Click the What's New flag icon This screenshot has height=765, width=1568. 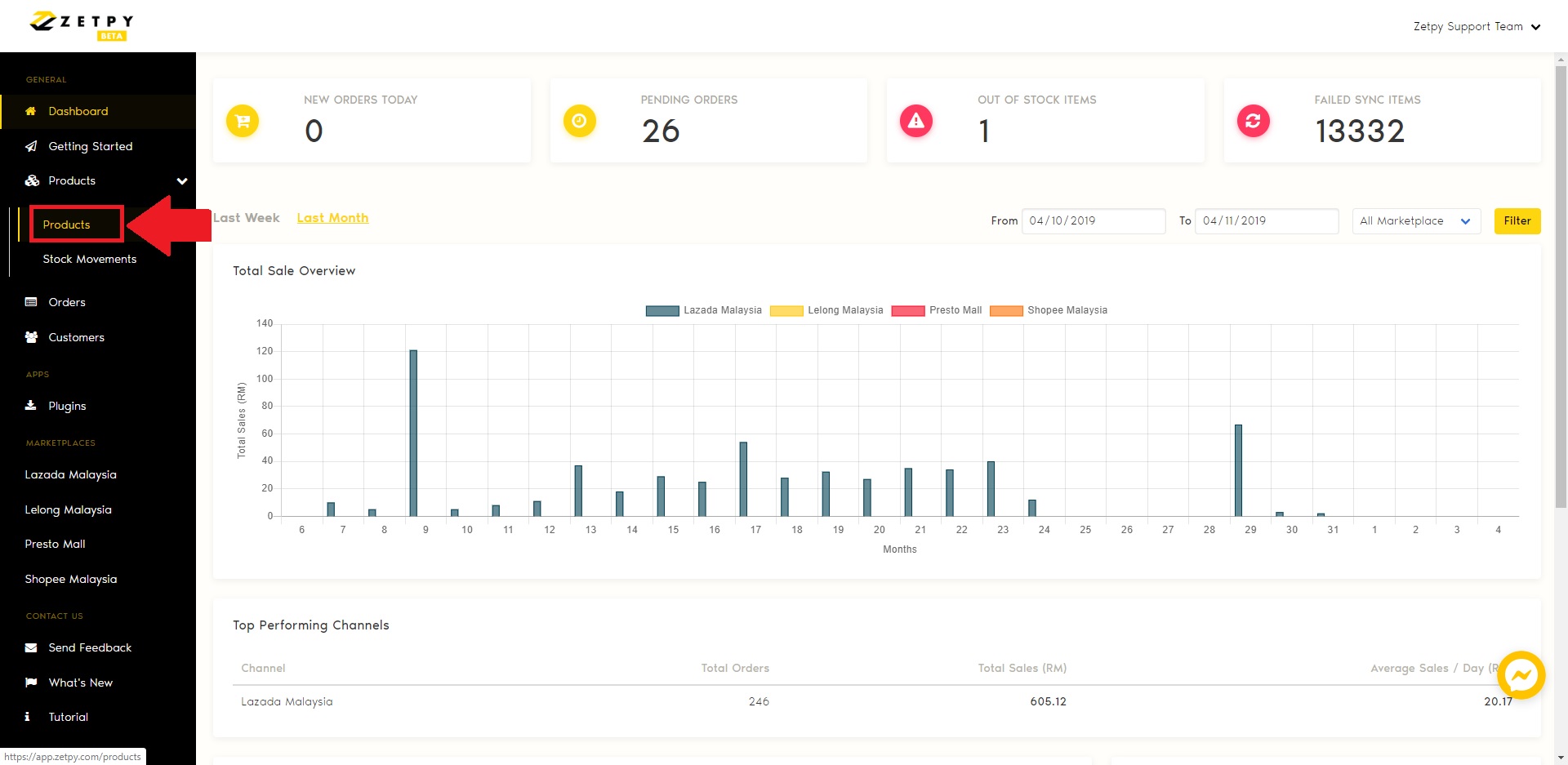coord(31,683)
